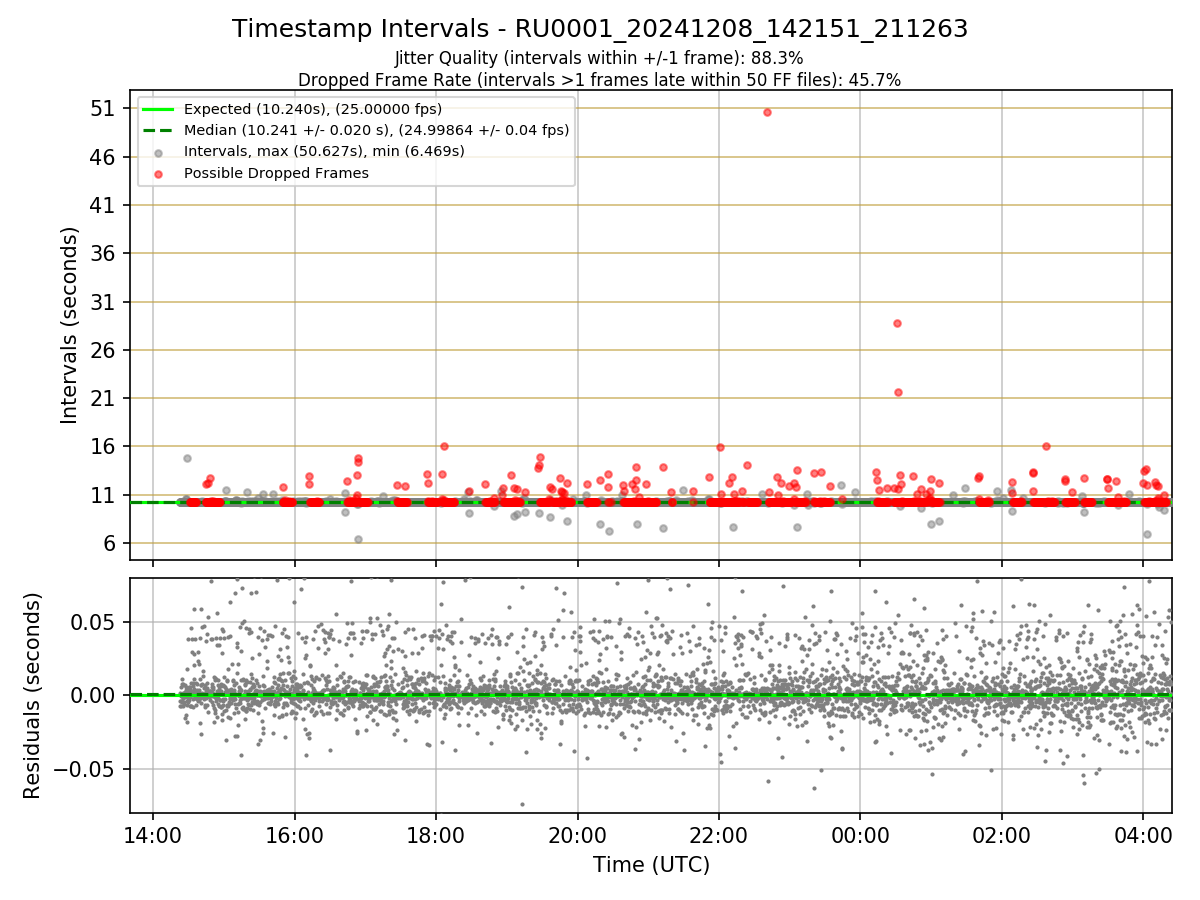
Task: Click the '51' tick label on intervals axis
Action: pos(104,108)
